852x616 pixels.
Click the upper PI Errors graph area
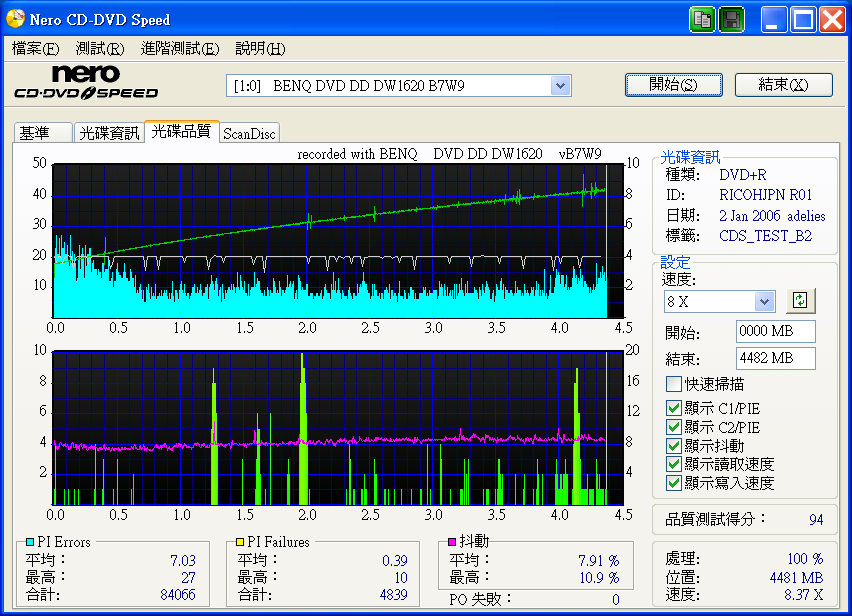click(338, 241)
